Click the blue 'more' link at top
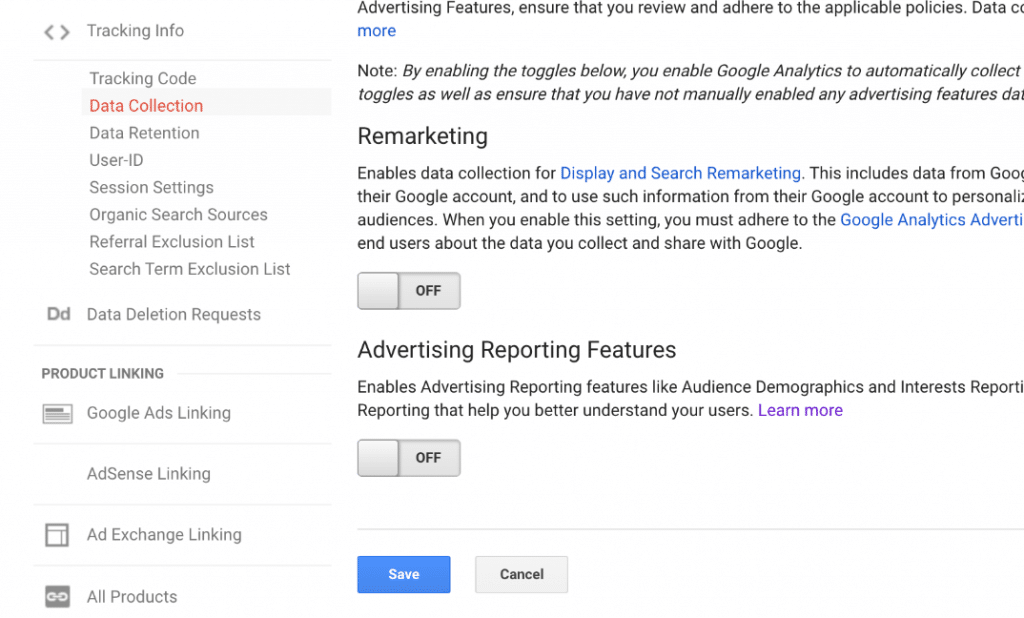Screen dimensions: 1024x618 (x=376, y=31)
